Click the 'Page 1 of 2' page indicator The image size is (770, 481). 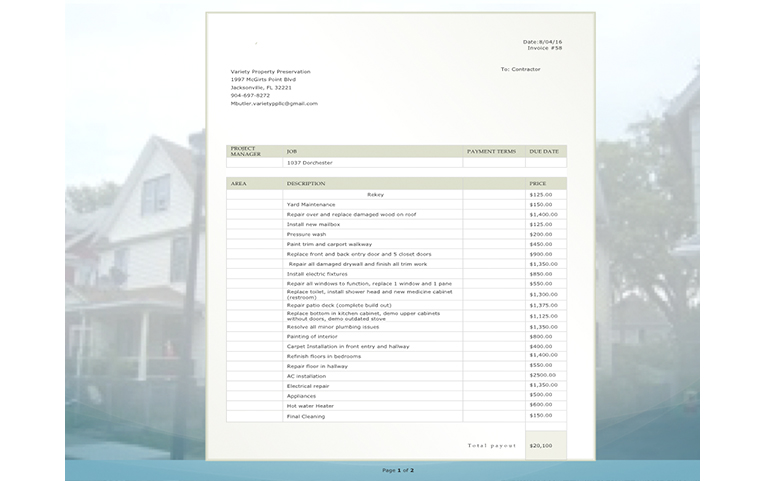click(x=397, y=469)
